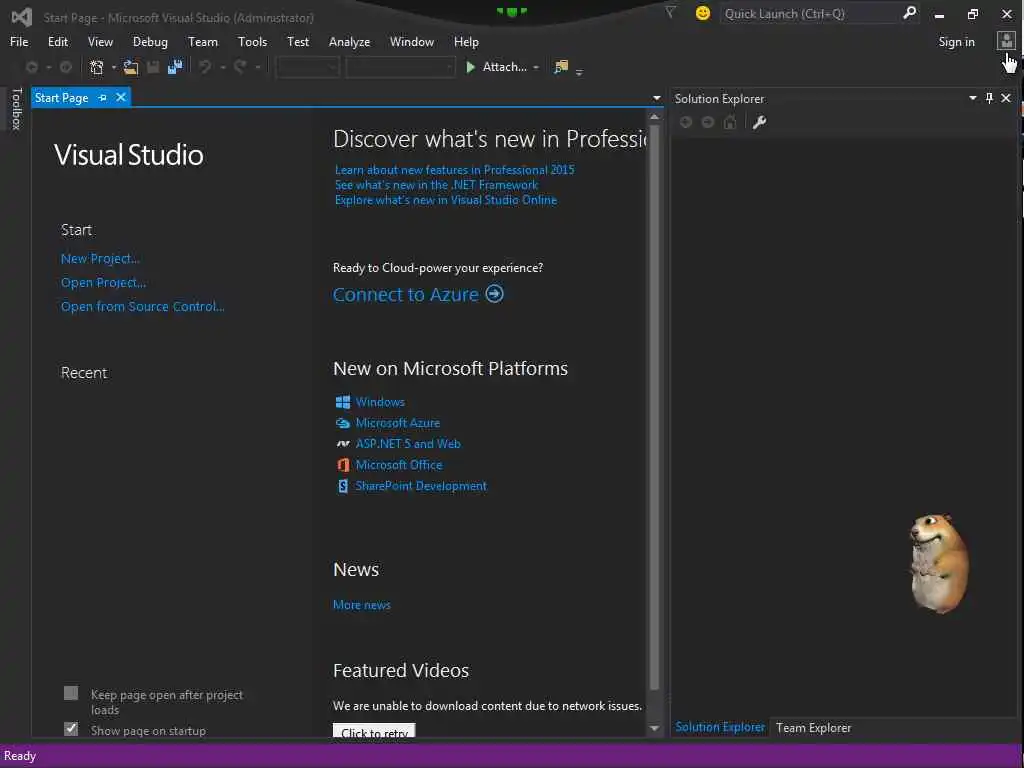Click the Quick Launch search magnifier icon
Viewport: 1024px width, 768px height.
(909, 13)
